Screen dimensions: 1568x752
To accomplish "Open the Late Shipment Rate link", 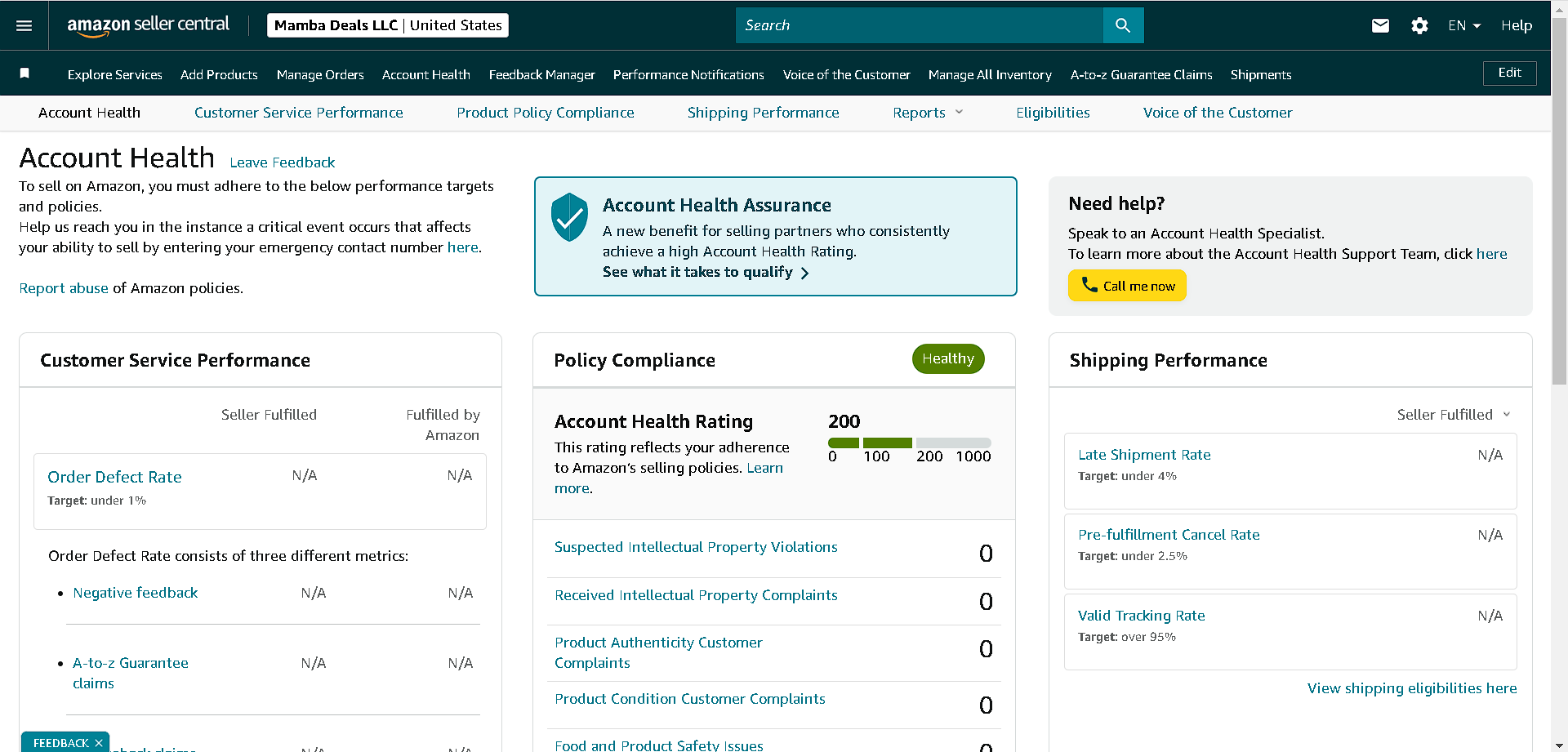I will (x=1144, y=455).
